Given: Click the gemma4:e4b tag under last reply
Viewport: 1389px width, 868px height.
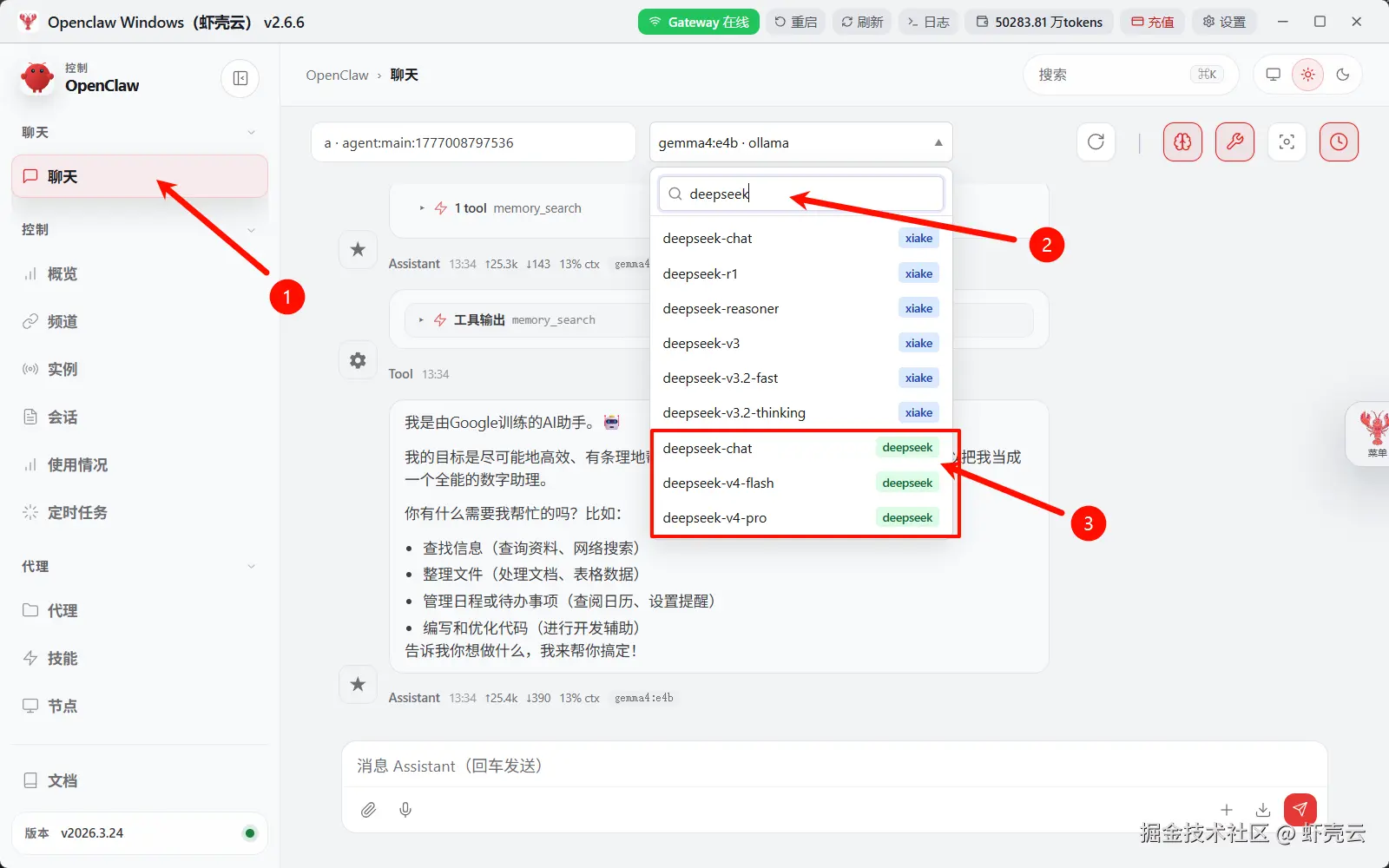Looking at the screenshot, I should [x=644, y=698].
